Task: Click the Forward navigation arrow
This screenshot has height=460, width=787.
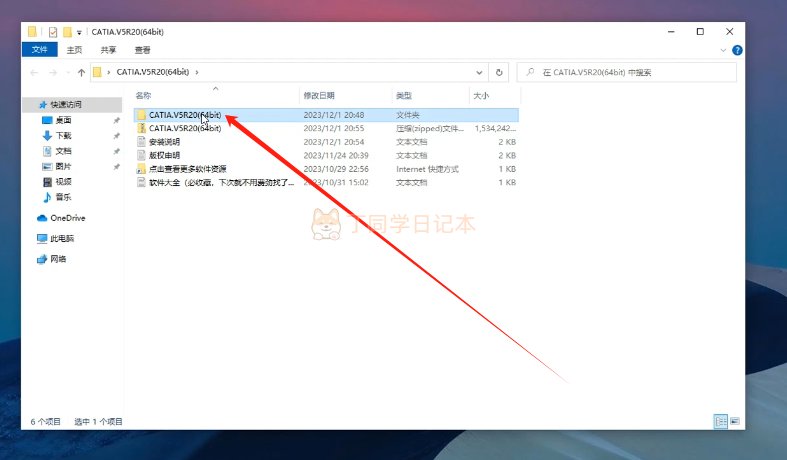Action: [x=53, y=72]
